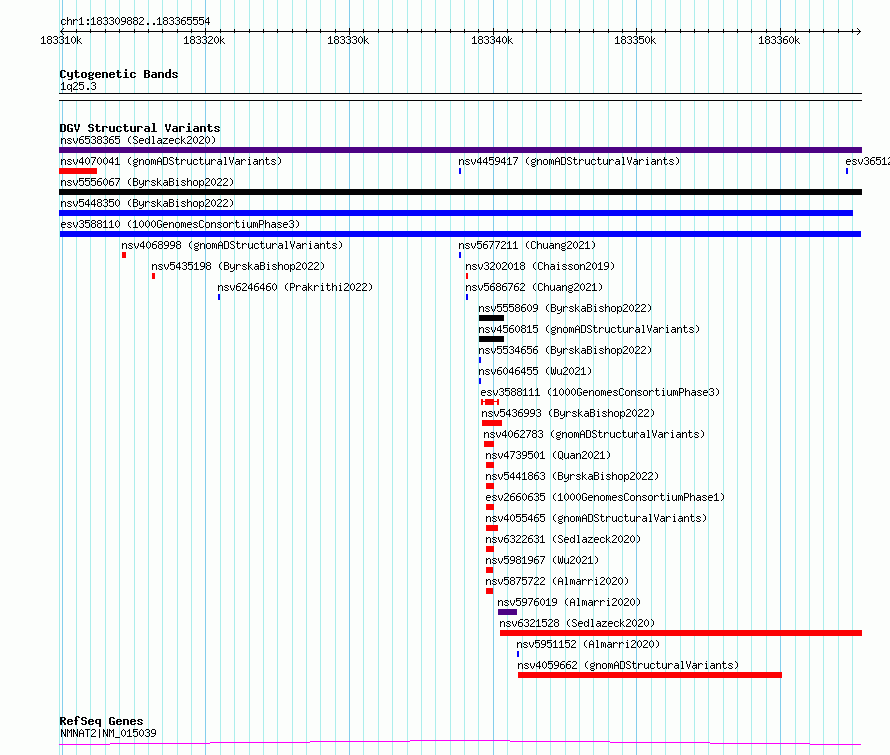Click the 183320k ruler position
The image size is (890, 755).
coord(204,40)
